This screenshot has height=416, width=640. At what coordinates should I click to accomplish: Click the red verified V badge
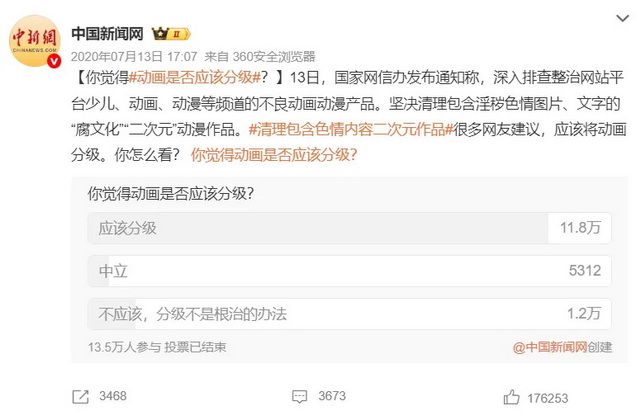click(56, 61)
